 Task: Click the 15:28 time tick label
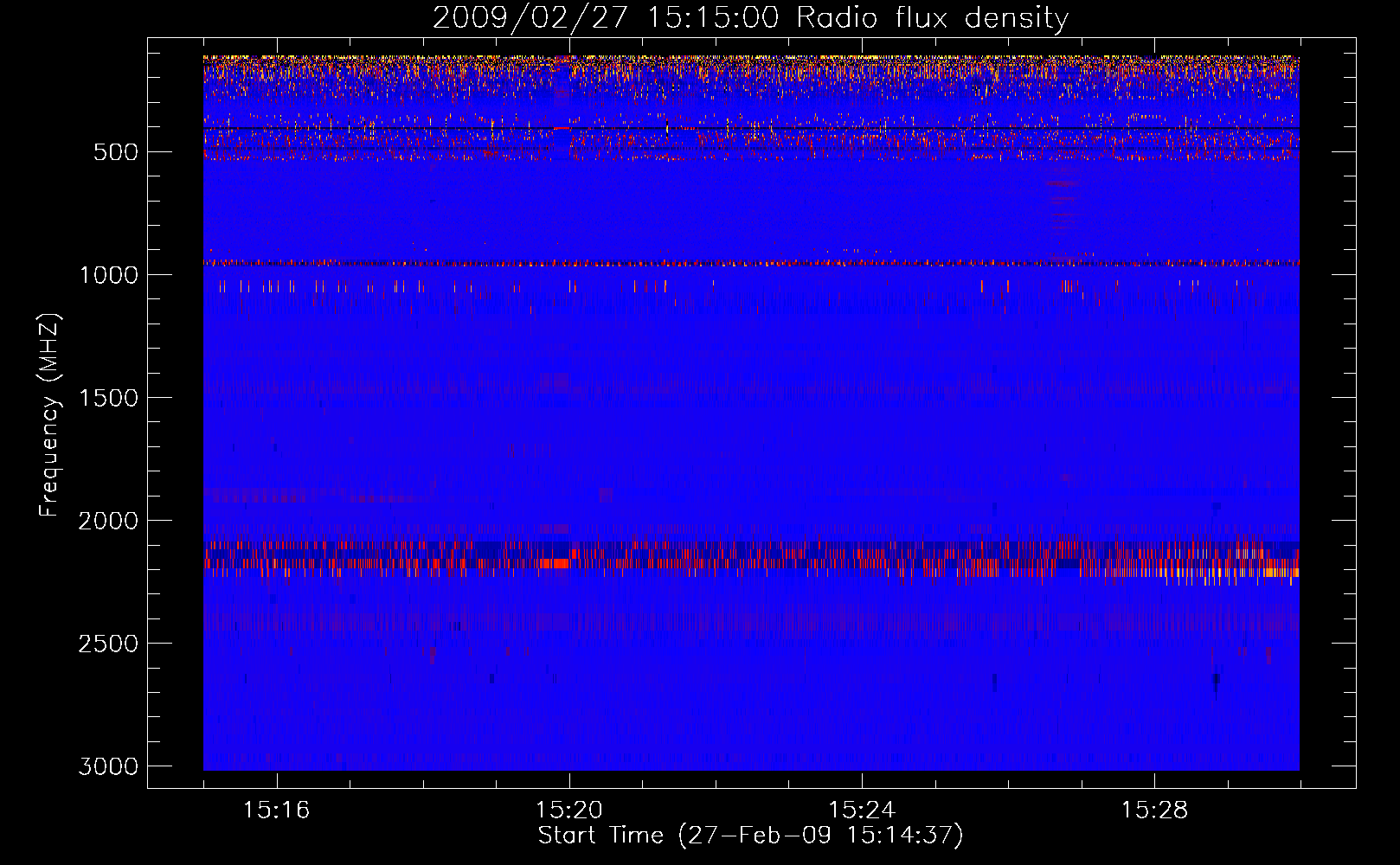pyautogui.click(x=1155, y=811)
